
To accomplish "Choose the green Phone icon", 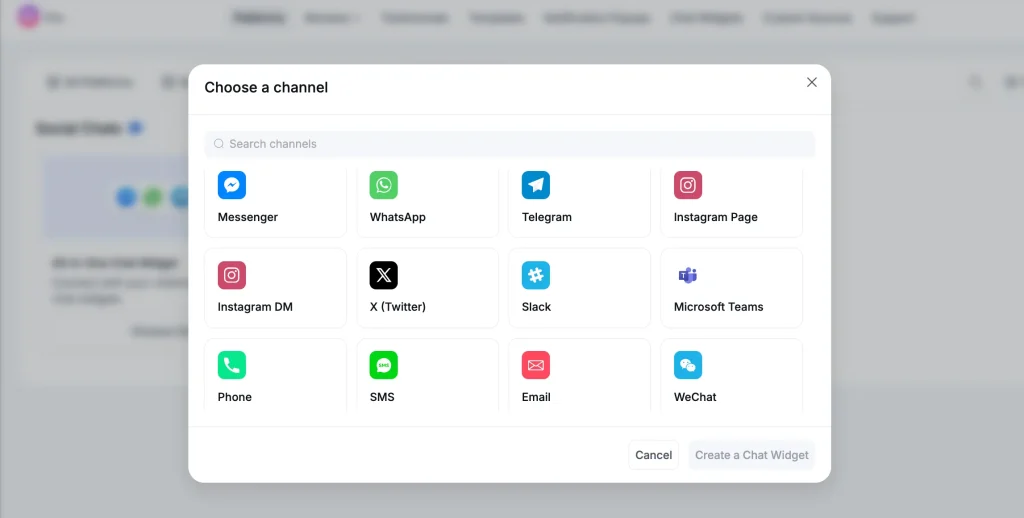I will [232, 365].
